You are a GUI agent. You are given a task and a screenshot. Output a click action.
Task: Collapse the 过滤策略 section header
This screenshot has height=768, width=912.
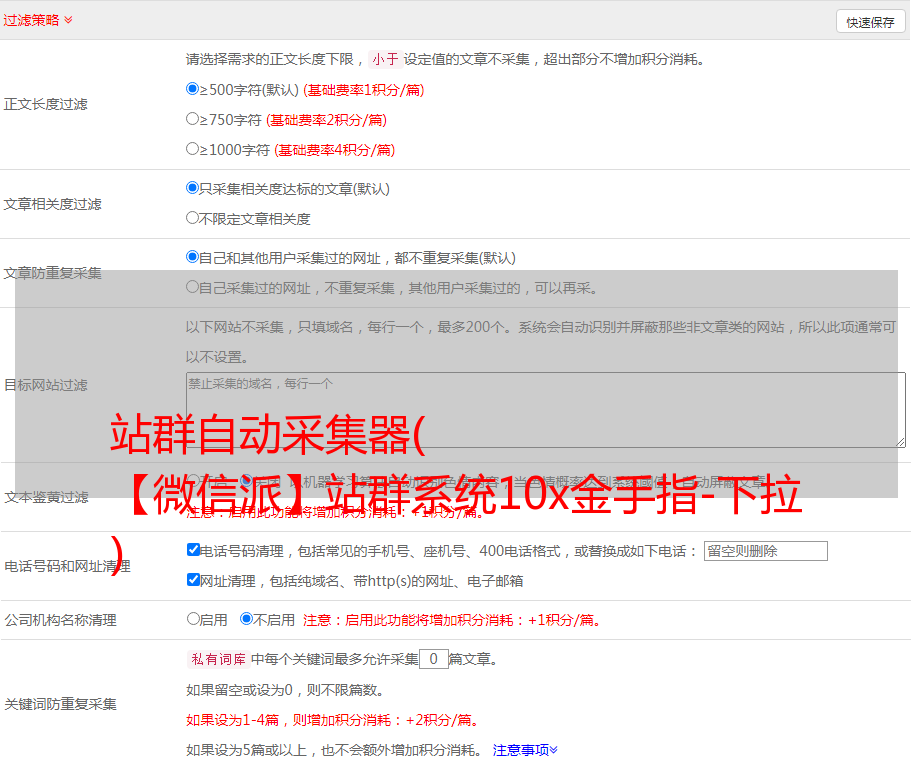point(38,20)
